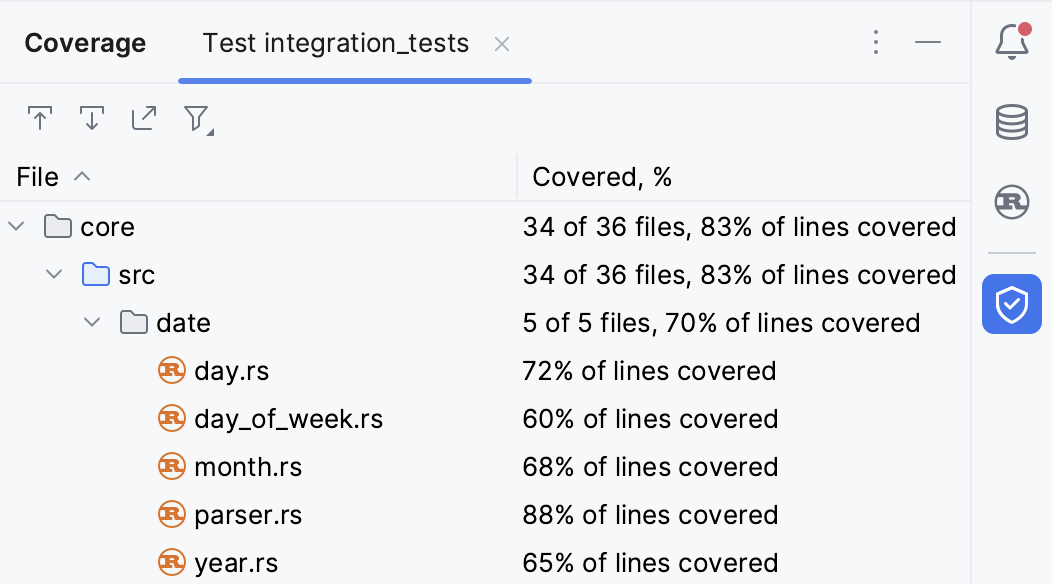1052x584 pixels.
Task: Select the Coverage shield icon in the sidebar
Action: [1011, 304]
